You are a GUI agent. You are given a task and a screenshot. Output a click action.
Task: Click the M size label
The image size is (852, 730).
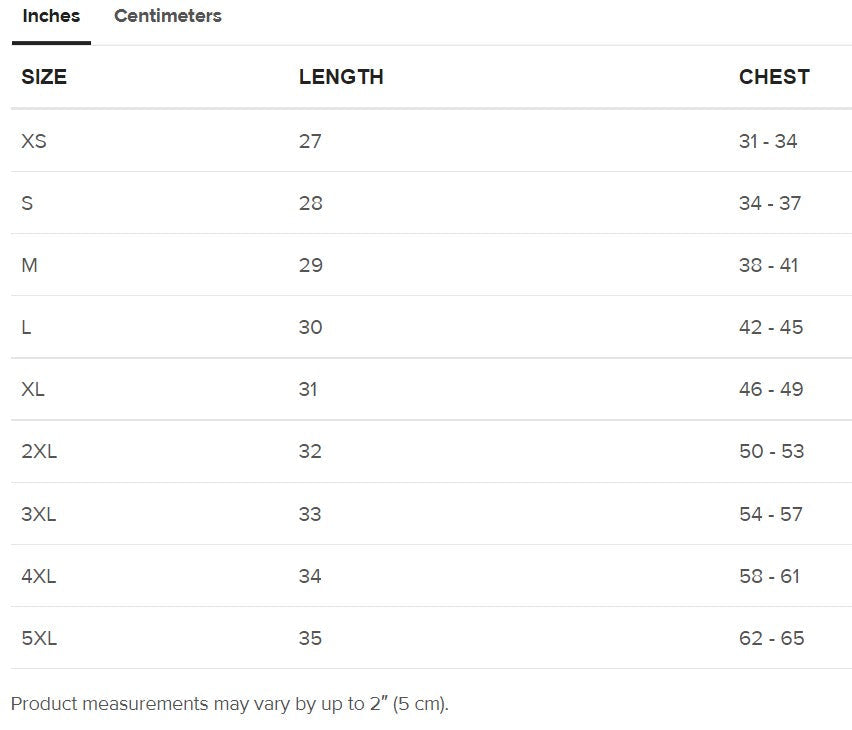[30, 265]
